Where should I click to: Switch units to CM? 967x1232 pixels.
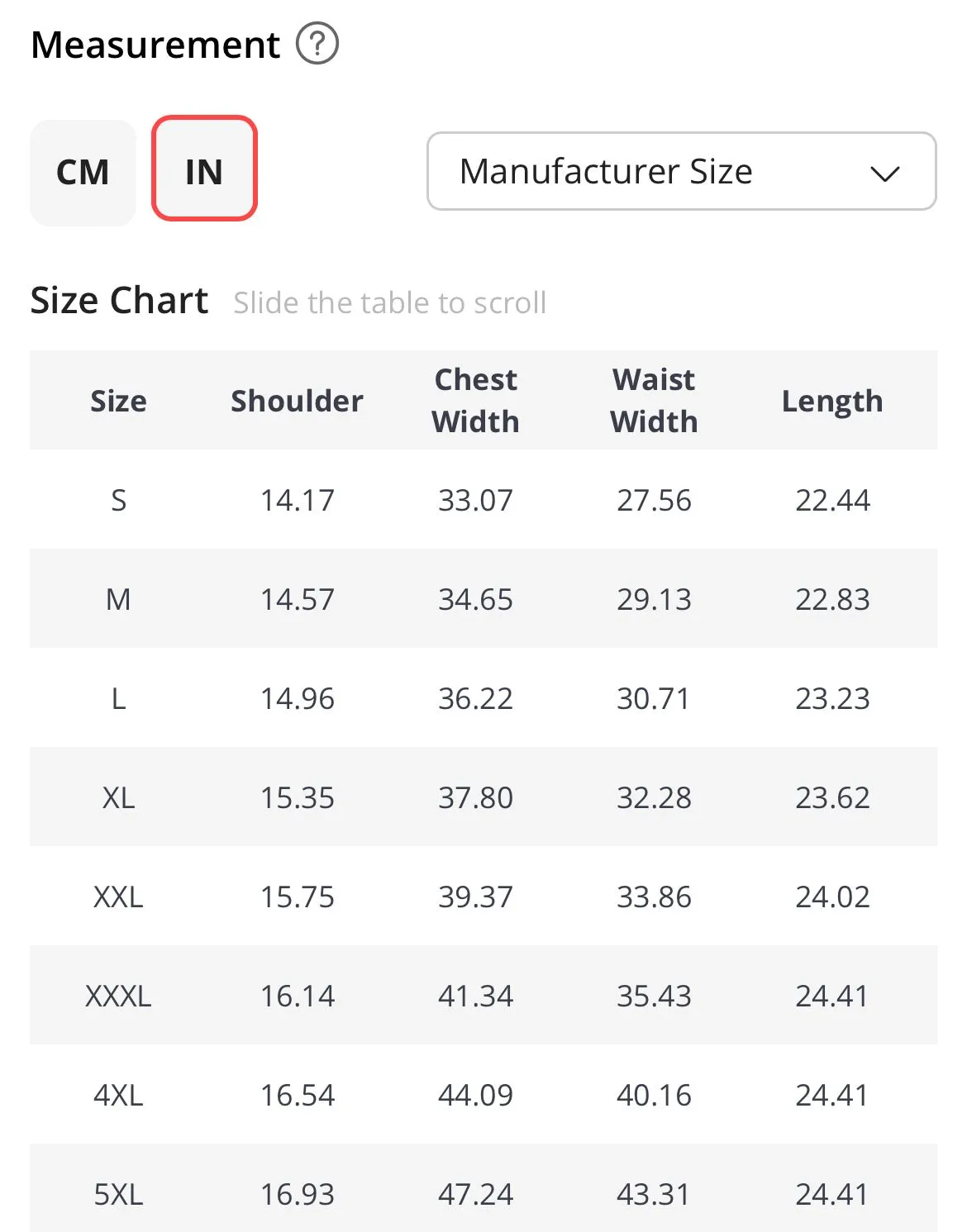83,172
